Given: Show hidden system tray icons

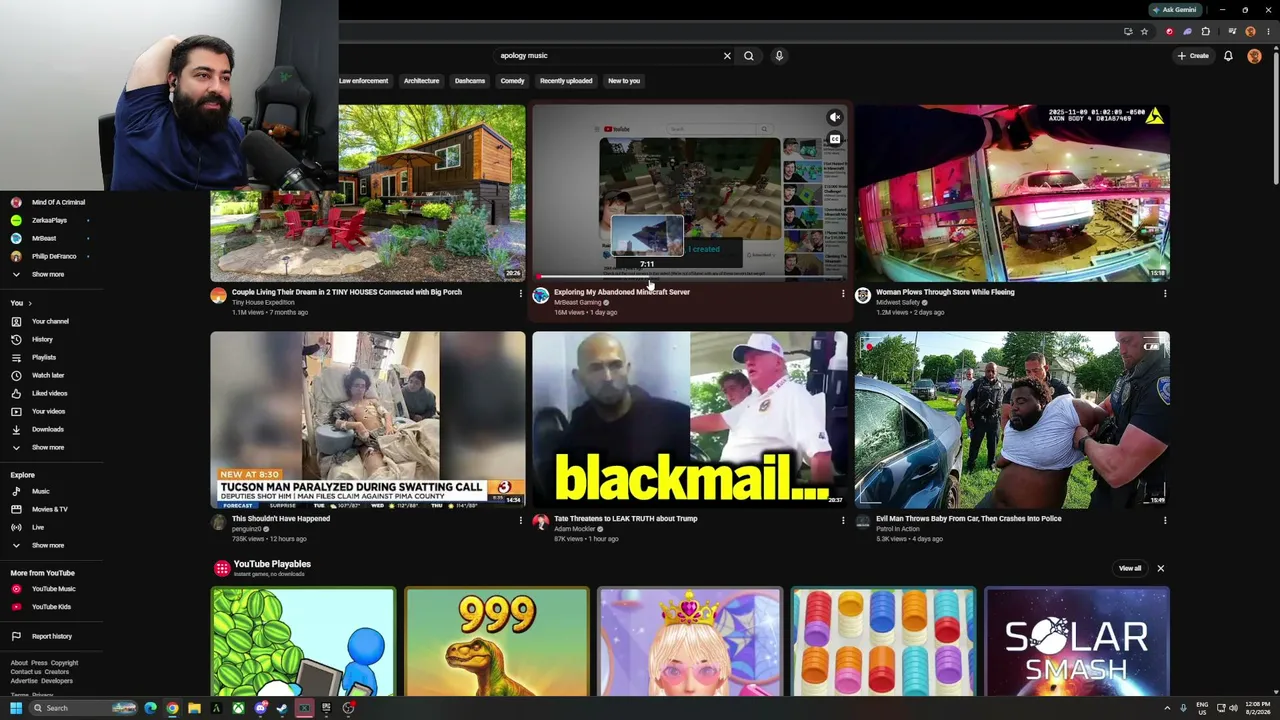Looking at the screenshot, I should coord(1167,708).
